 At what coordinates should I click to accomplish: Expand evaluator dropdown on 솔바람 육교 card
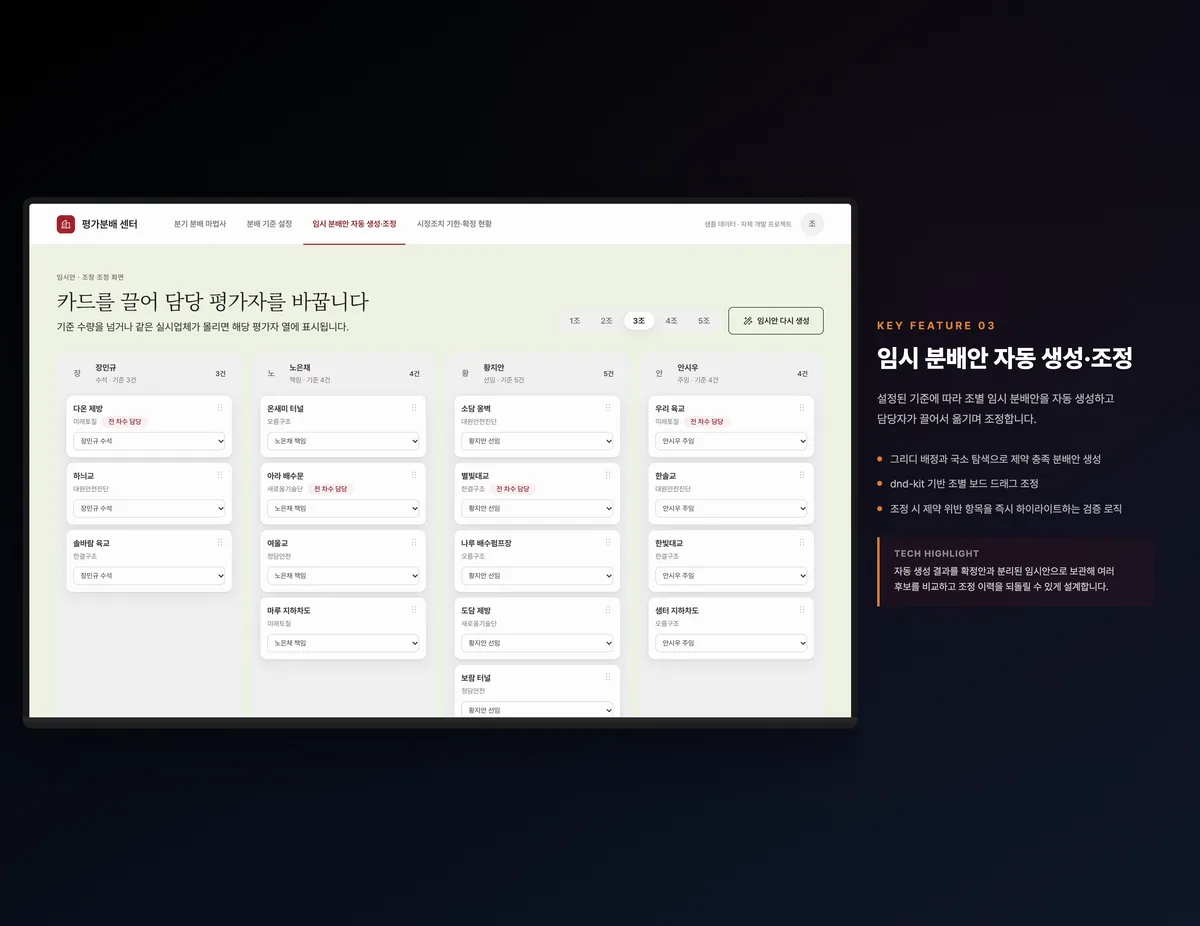click(149, 576)
